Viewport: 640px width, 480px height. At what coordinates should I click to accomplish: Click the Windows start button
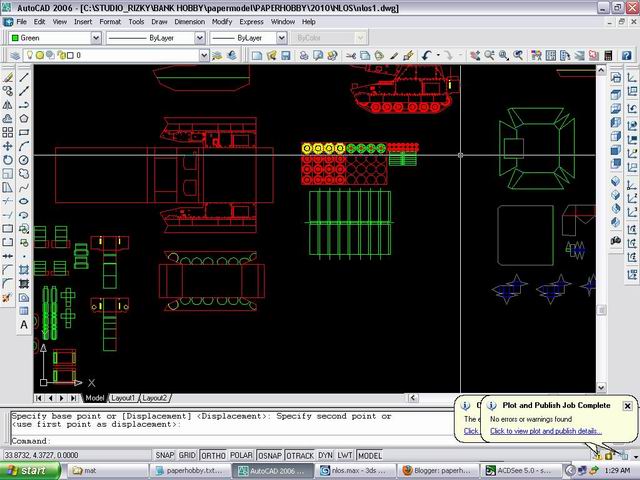pyautogui.click(x=30, y=471)
